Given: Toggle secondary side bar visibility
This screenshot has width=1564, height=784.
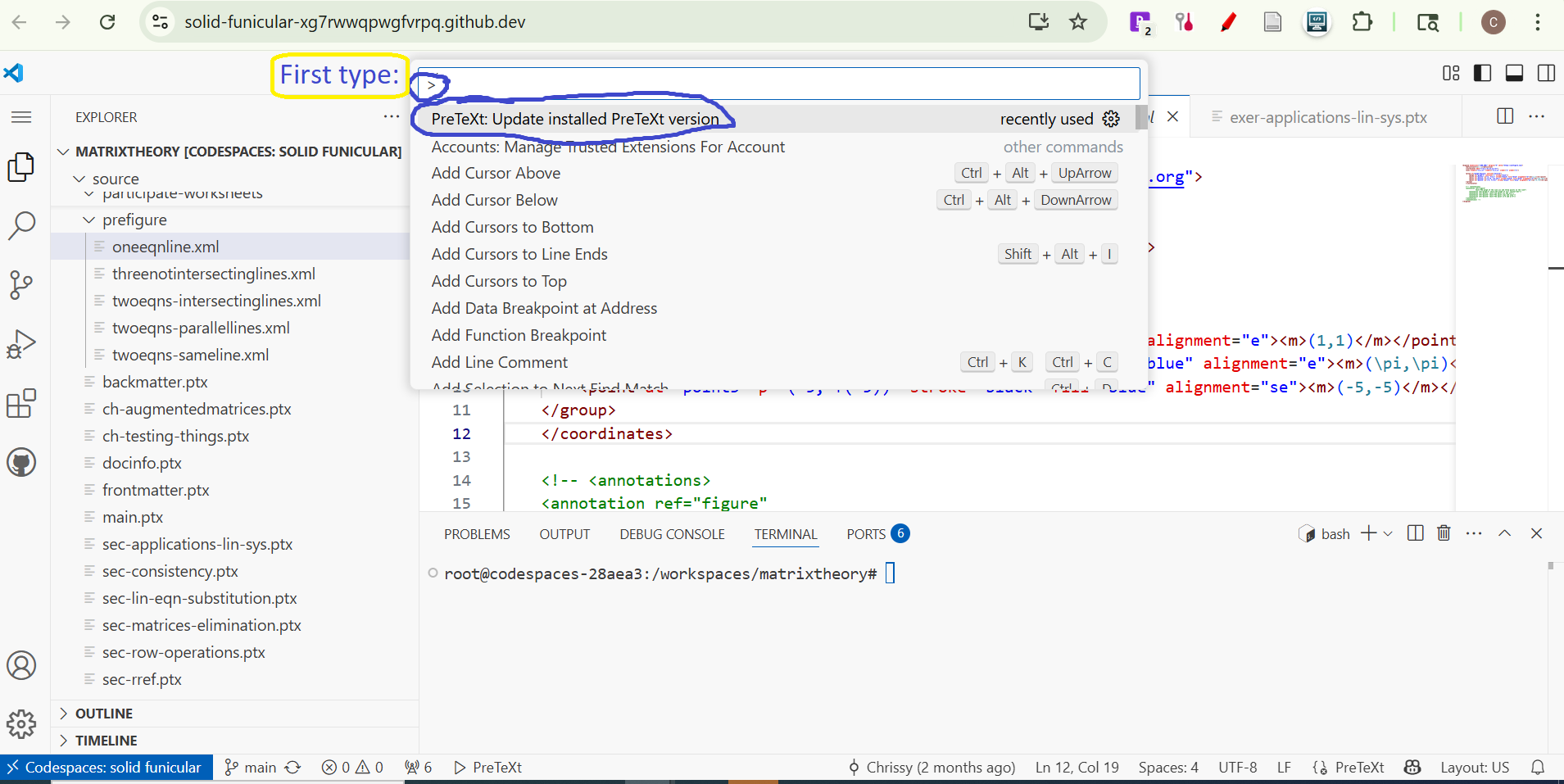Looking at the screenshot, I should 1547,73.
